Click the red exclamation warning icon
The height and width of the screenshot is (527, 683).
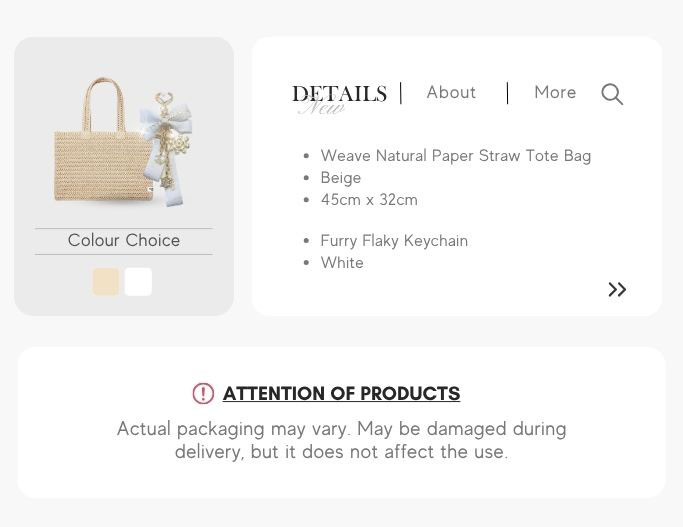coord(203,393)
